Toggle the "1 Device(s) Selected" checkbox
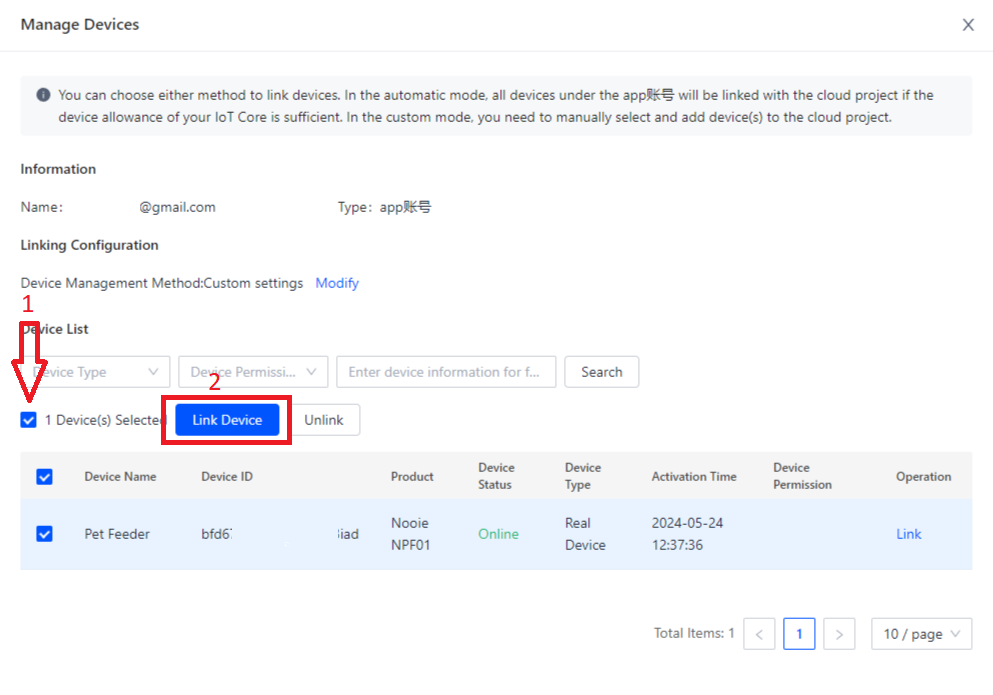The image size is (993, 695). click(28, 420)
